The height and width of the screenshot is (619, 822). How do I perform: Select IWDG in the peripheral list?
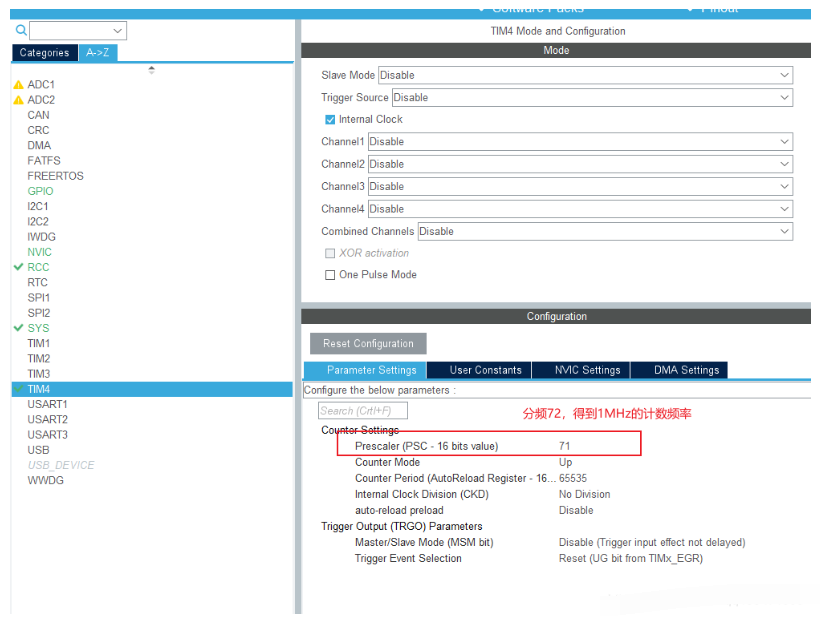(41, 237)
